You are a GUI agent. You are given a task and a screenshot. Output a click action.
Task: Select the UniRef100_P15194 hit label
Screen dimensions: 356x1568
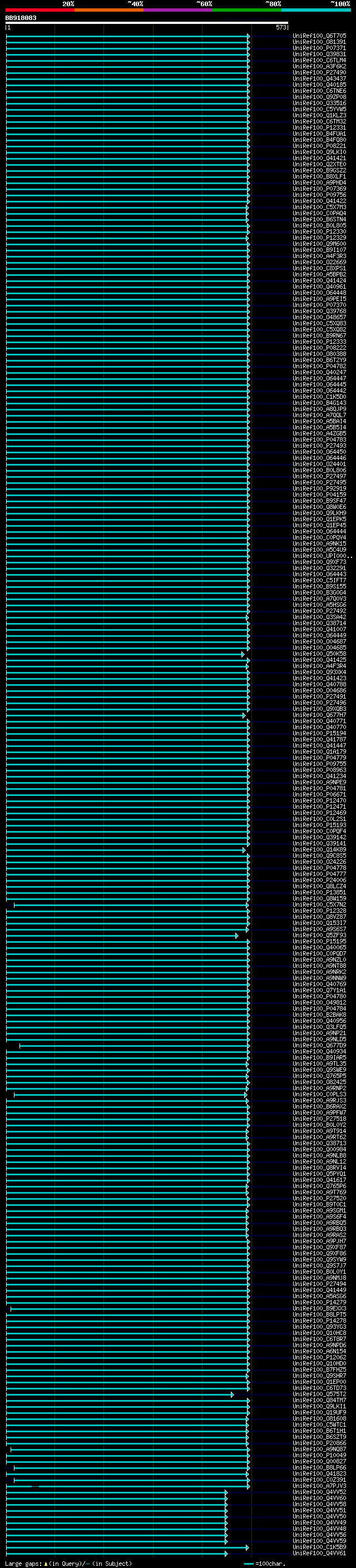pyautogui.click(x=319, y=733)
